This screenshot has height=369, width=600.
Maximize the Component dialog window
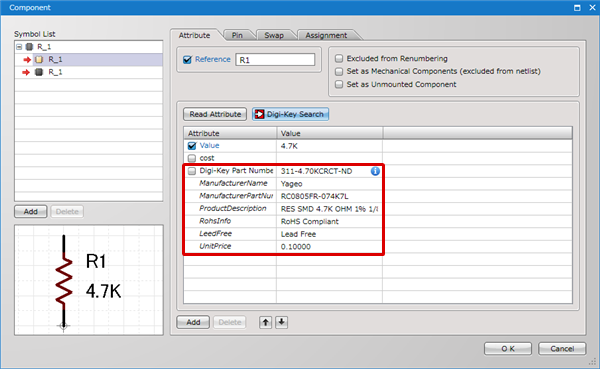coord(577,8)
